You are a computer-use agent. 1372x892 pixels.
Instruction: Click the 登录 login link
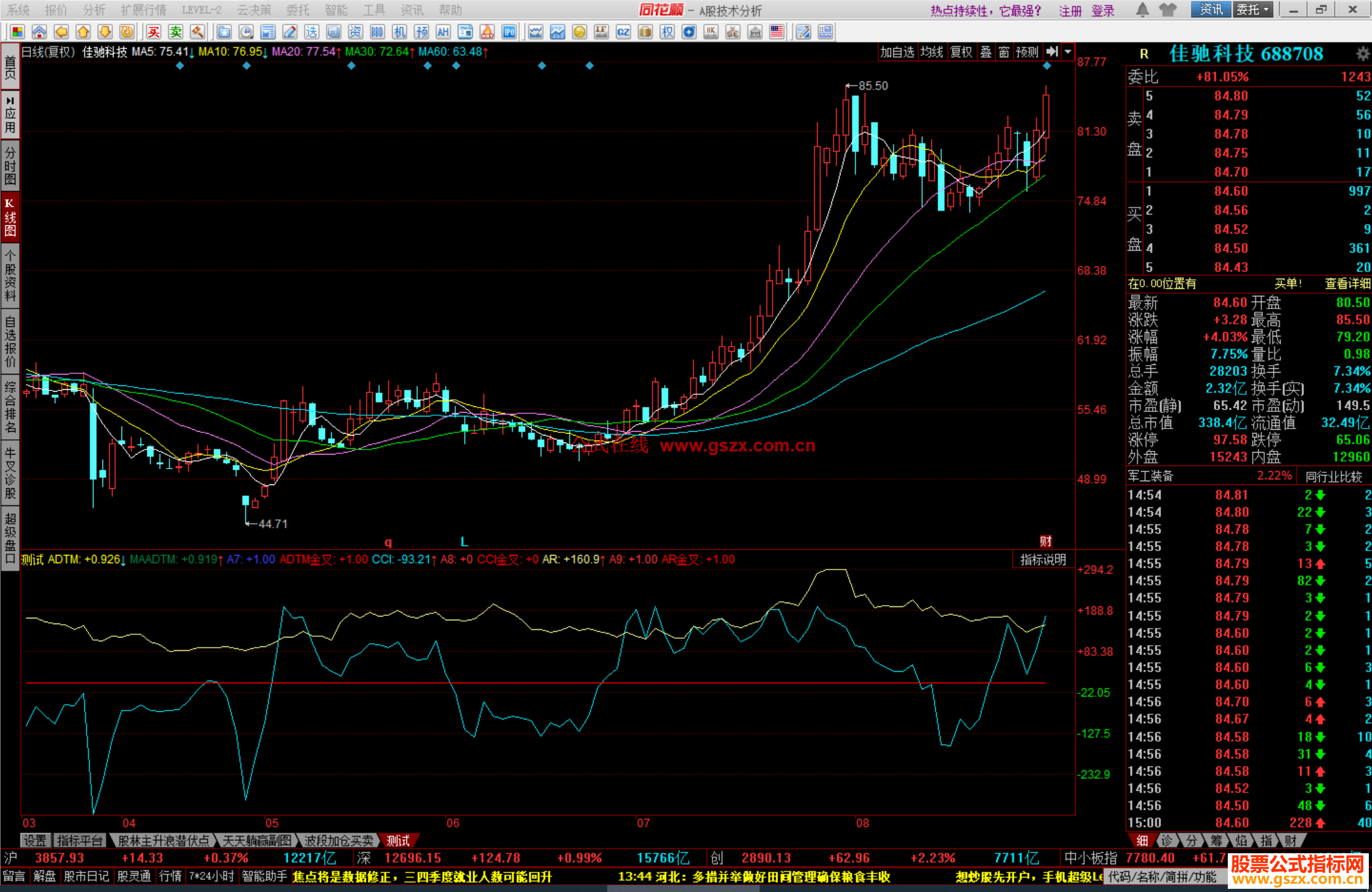click(1103, 11)
